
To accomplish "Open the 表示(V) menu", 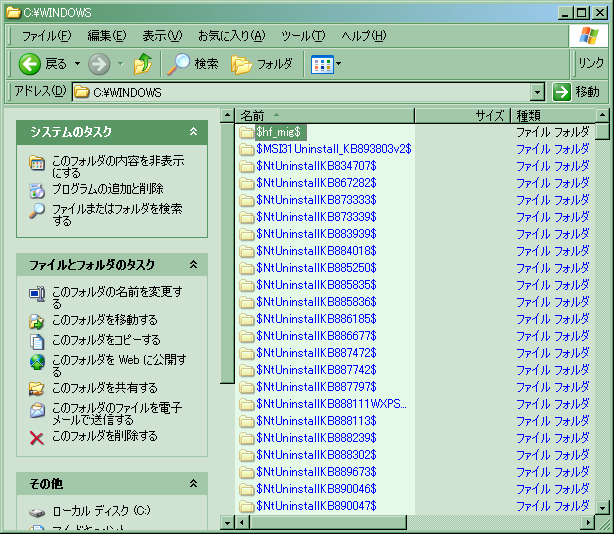I will pyautogui.click(x=162, y=36).
